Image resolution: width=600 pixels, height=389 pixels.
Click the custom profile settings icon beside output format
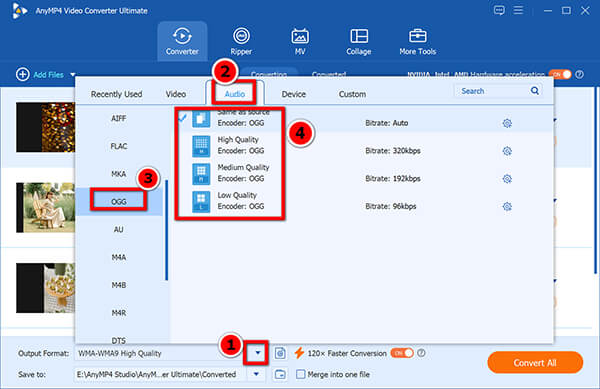pyautogui.click(x=280, y=353)
